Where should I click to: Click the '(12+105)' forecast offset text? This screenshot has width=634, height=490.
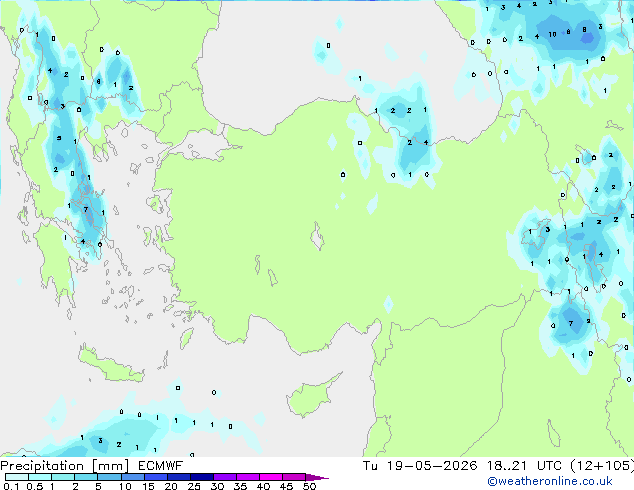(x=602, y=466)
